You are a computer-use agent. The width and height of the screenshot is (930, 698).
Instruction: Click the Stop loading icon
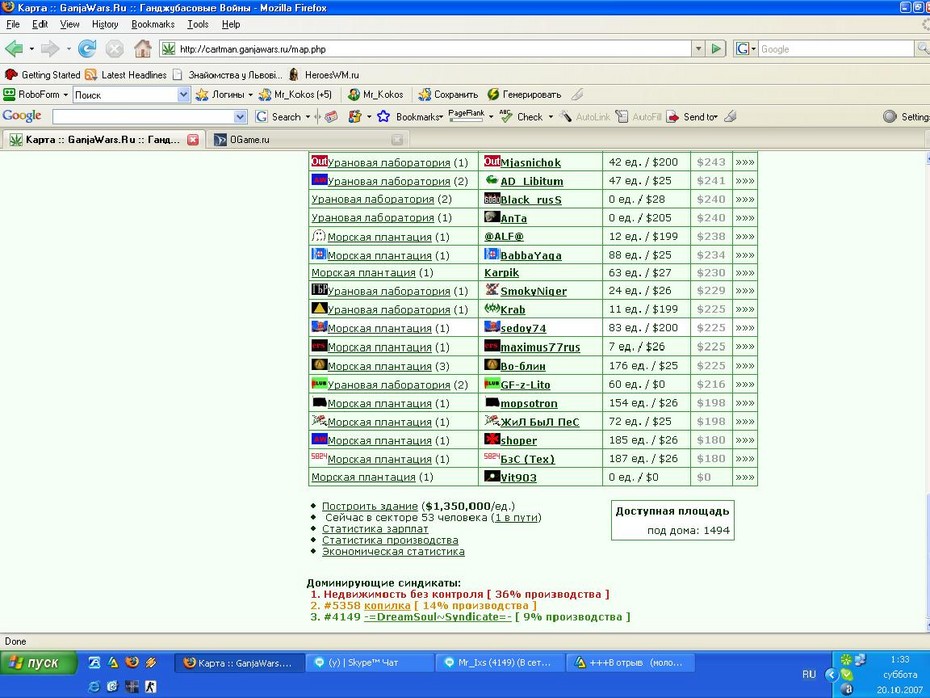[114, 49]
